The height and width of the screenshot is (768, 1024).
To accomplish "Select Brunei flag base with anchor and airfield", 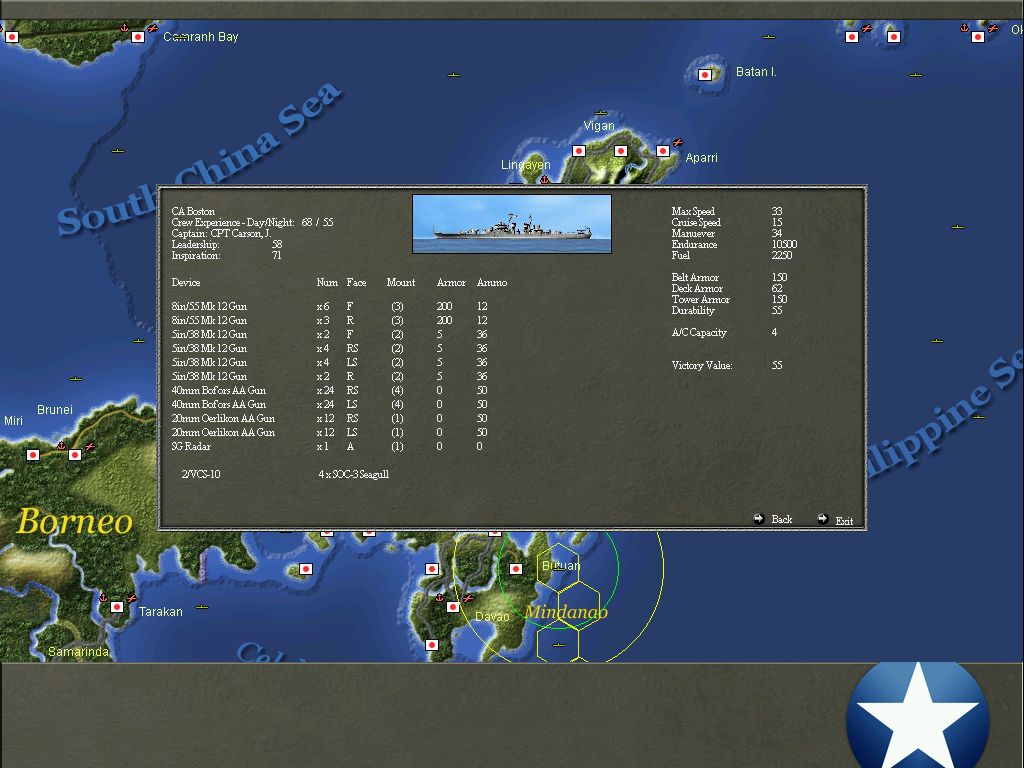I will [x=75, y=455].
